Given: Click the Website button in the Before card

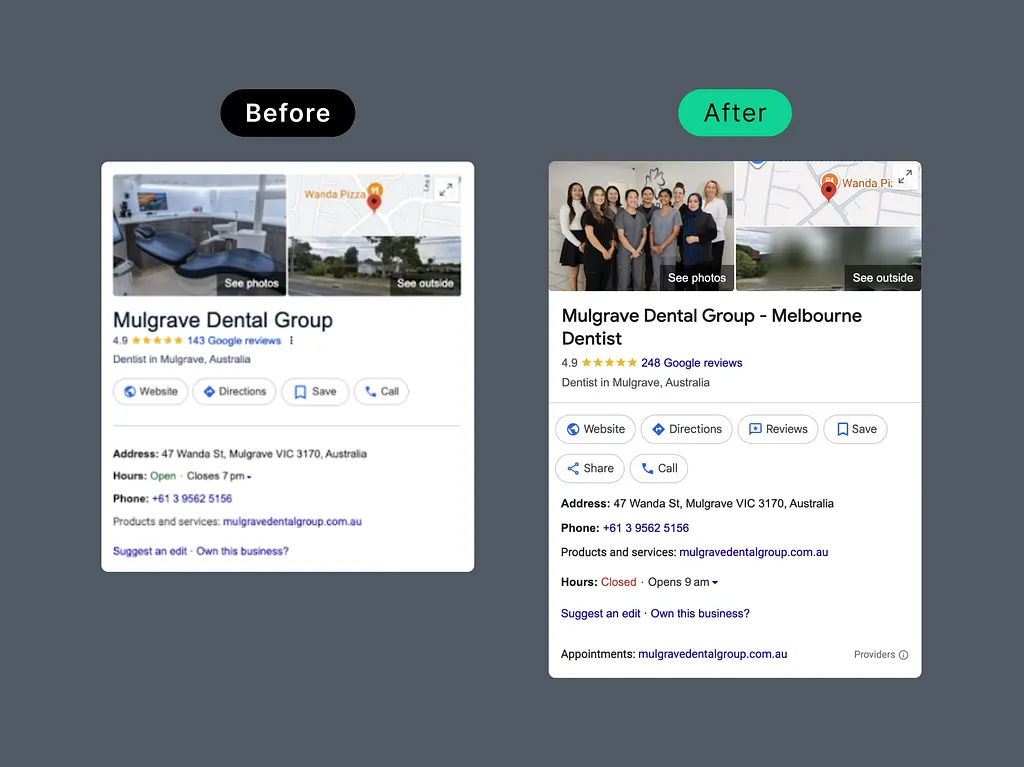Looking at the screenshot, I should [150, 392].
